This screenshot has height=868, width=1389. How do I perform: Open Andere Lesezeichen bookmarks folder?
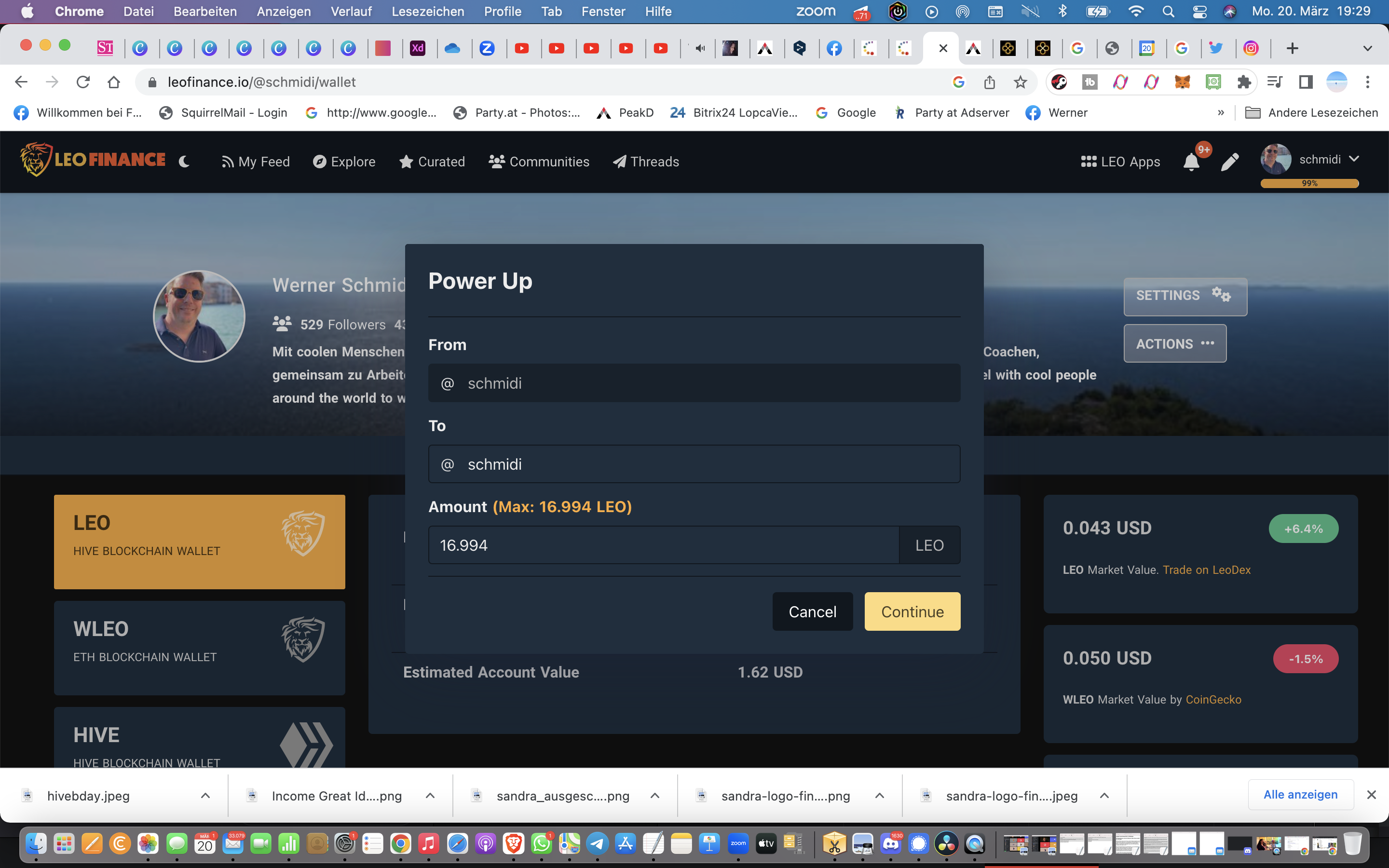1311,113
